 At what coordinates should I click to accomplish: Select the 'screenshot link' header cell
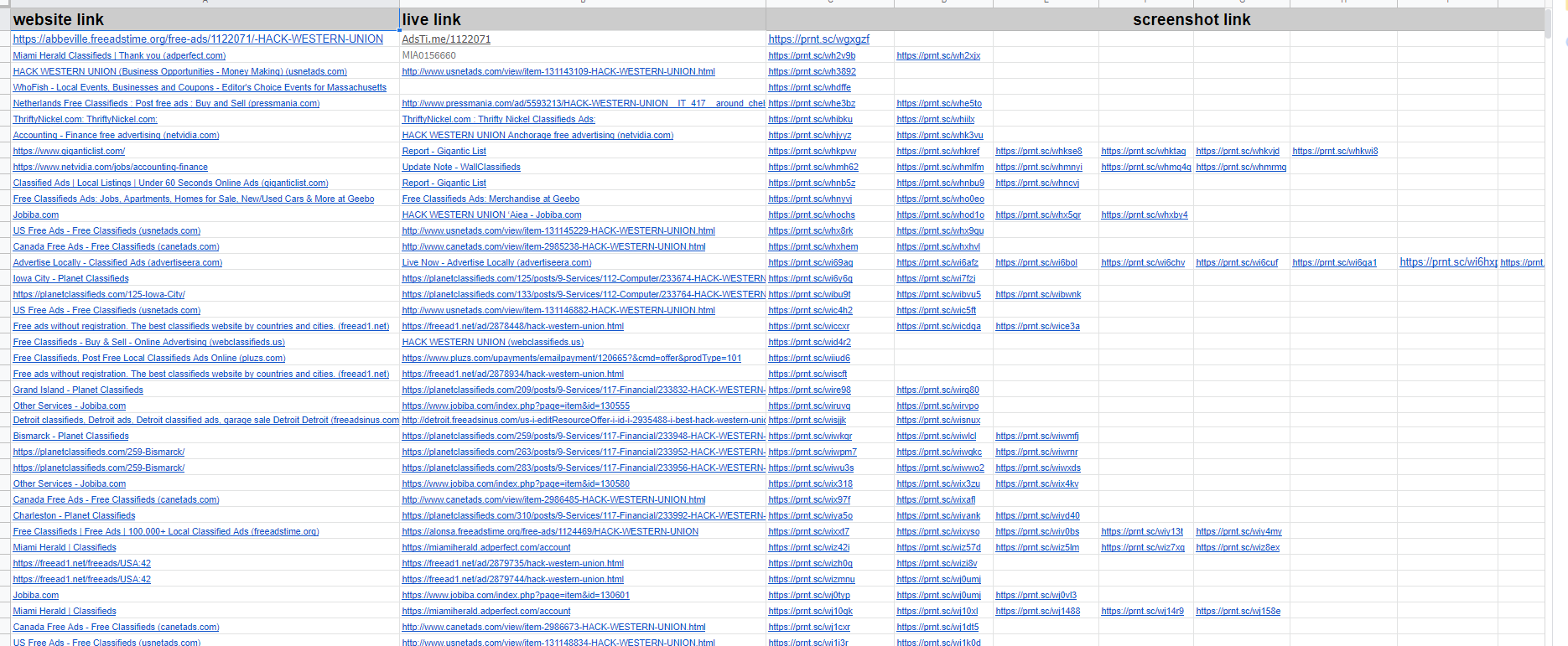(1155, 19)
